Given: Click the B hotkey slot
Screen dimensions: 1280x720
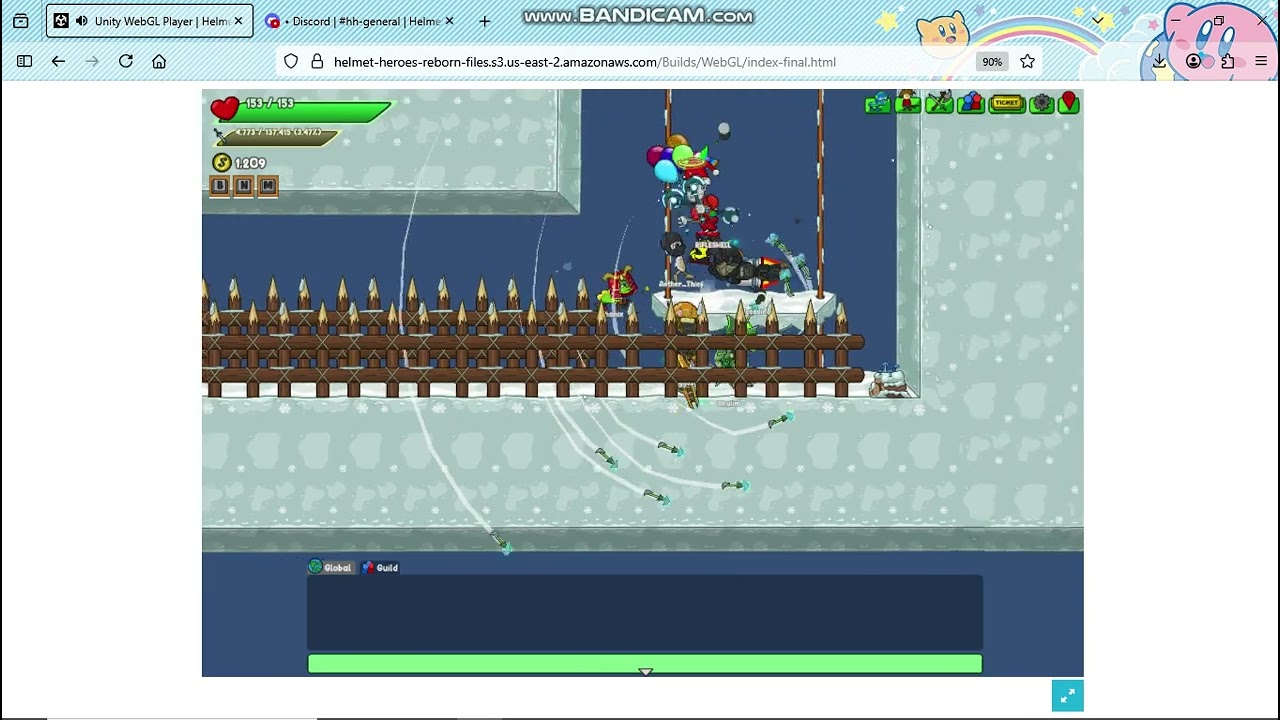Looking at the screenshot, I should click(220, 185).
